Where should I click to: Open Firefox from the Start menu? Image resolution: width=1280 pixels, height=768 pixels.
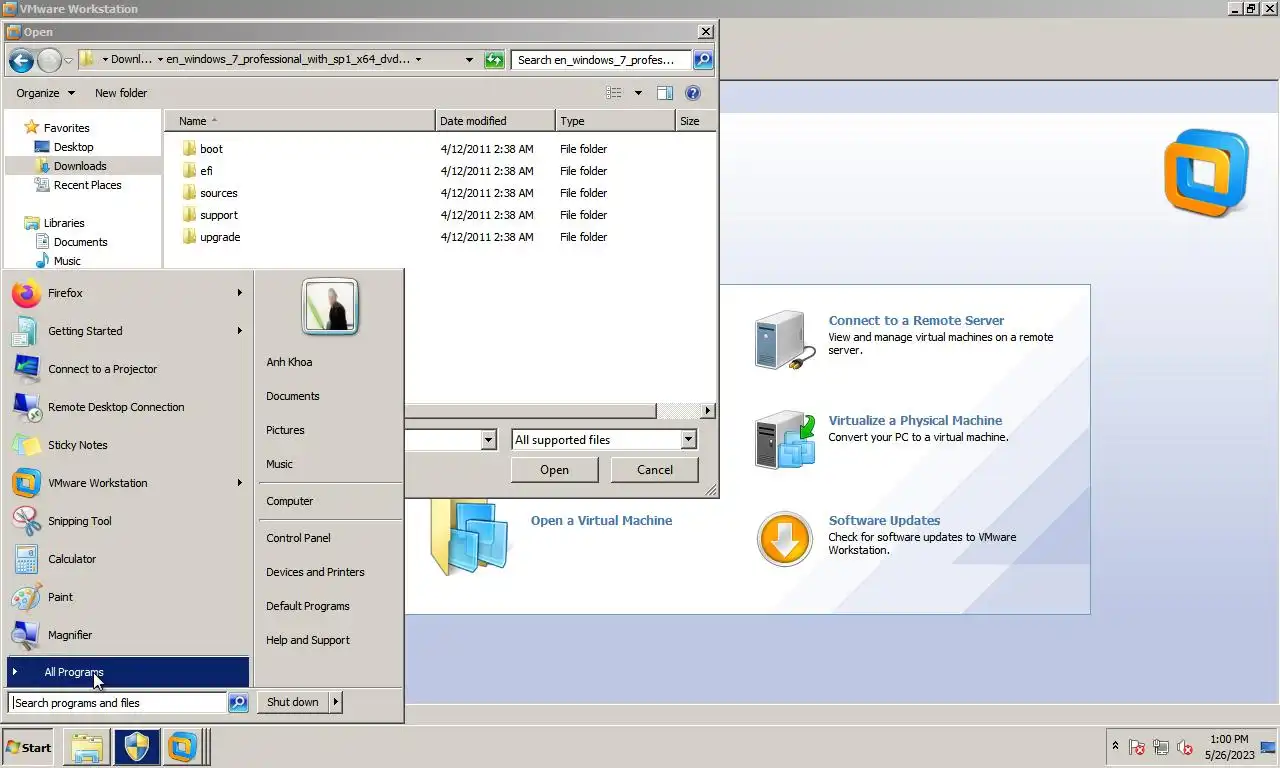(128, 293)
